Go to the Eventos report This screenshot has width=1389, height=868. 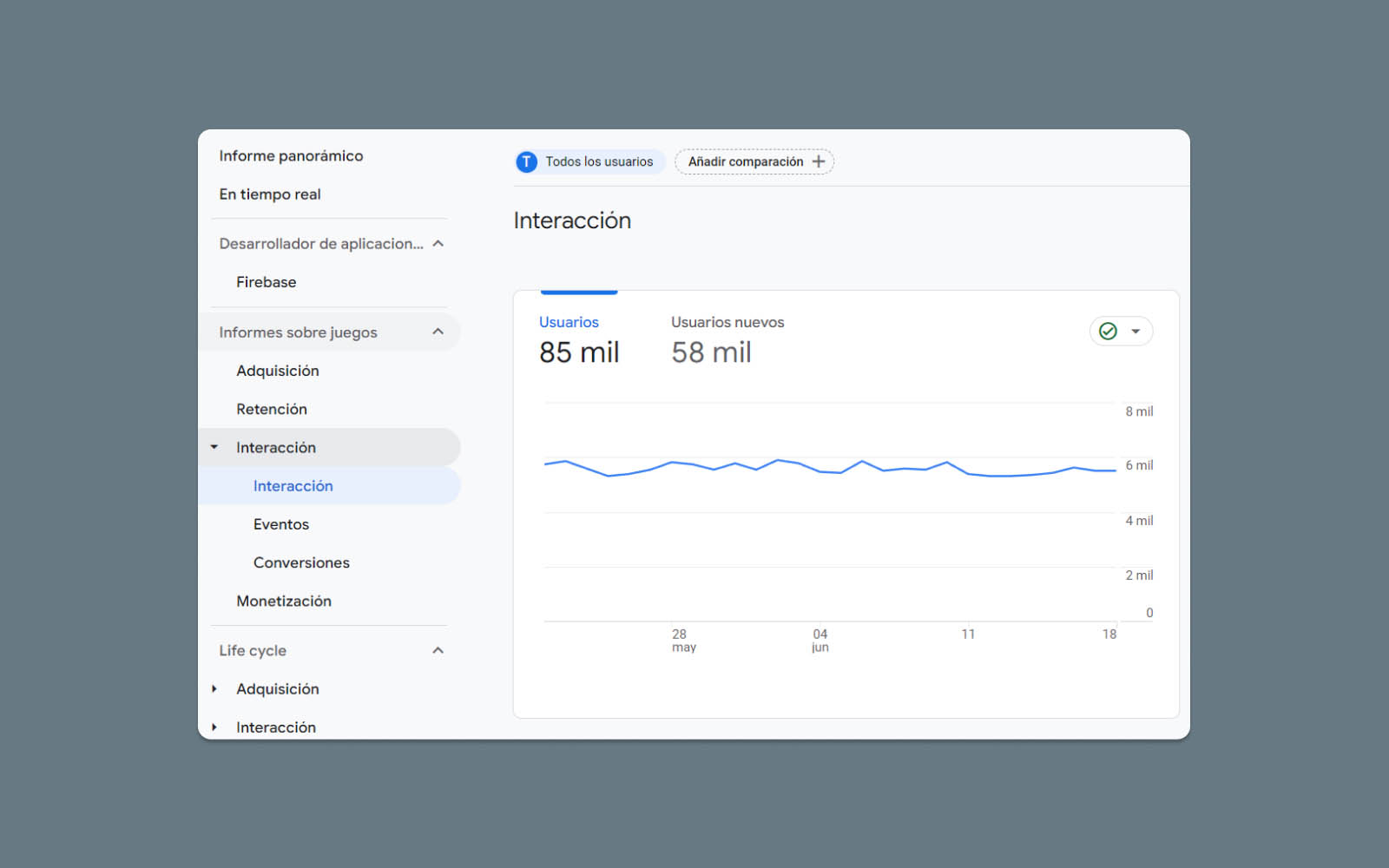pos(281,524)
